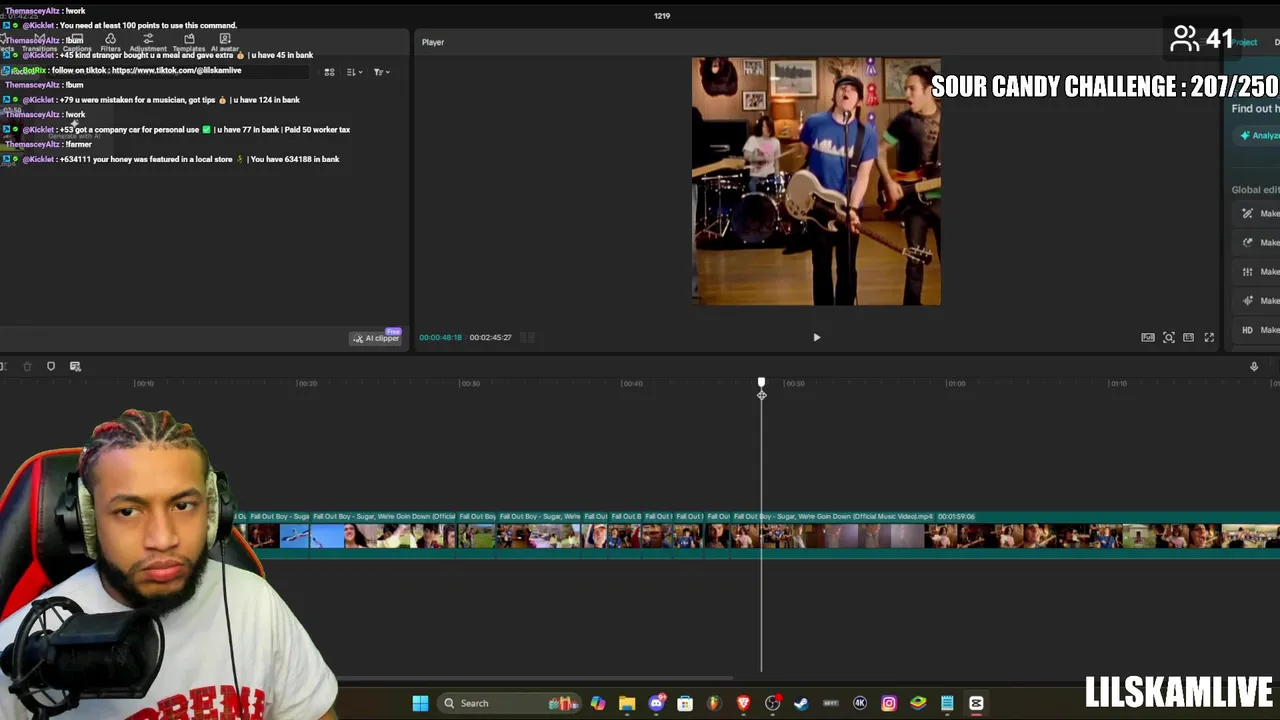Open the AI avatar tab
Viewport: 1280px width, 720px height.
click(225, 43)
